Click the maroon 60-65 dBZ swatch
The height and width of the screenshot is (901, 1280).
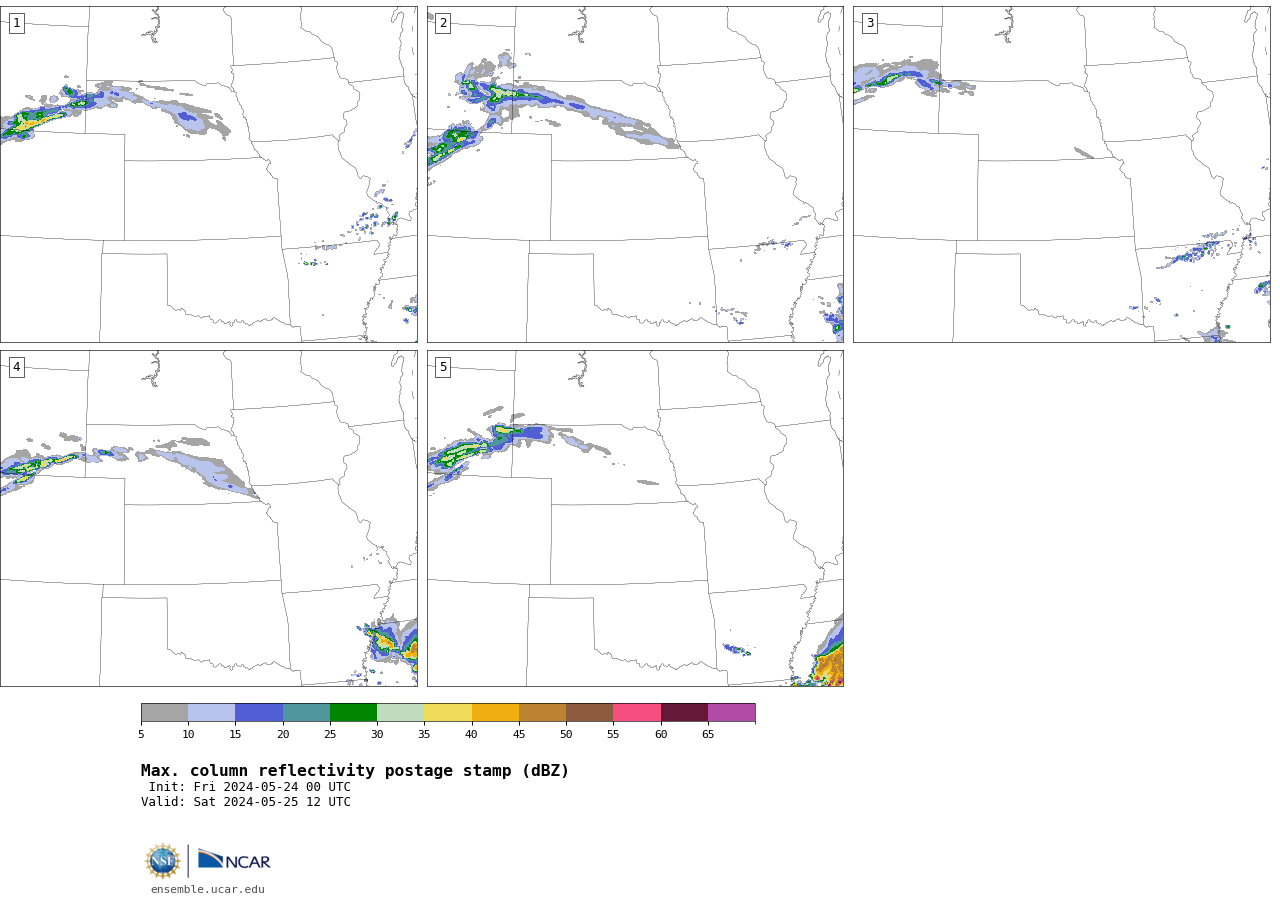(x=684, y=712)
